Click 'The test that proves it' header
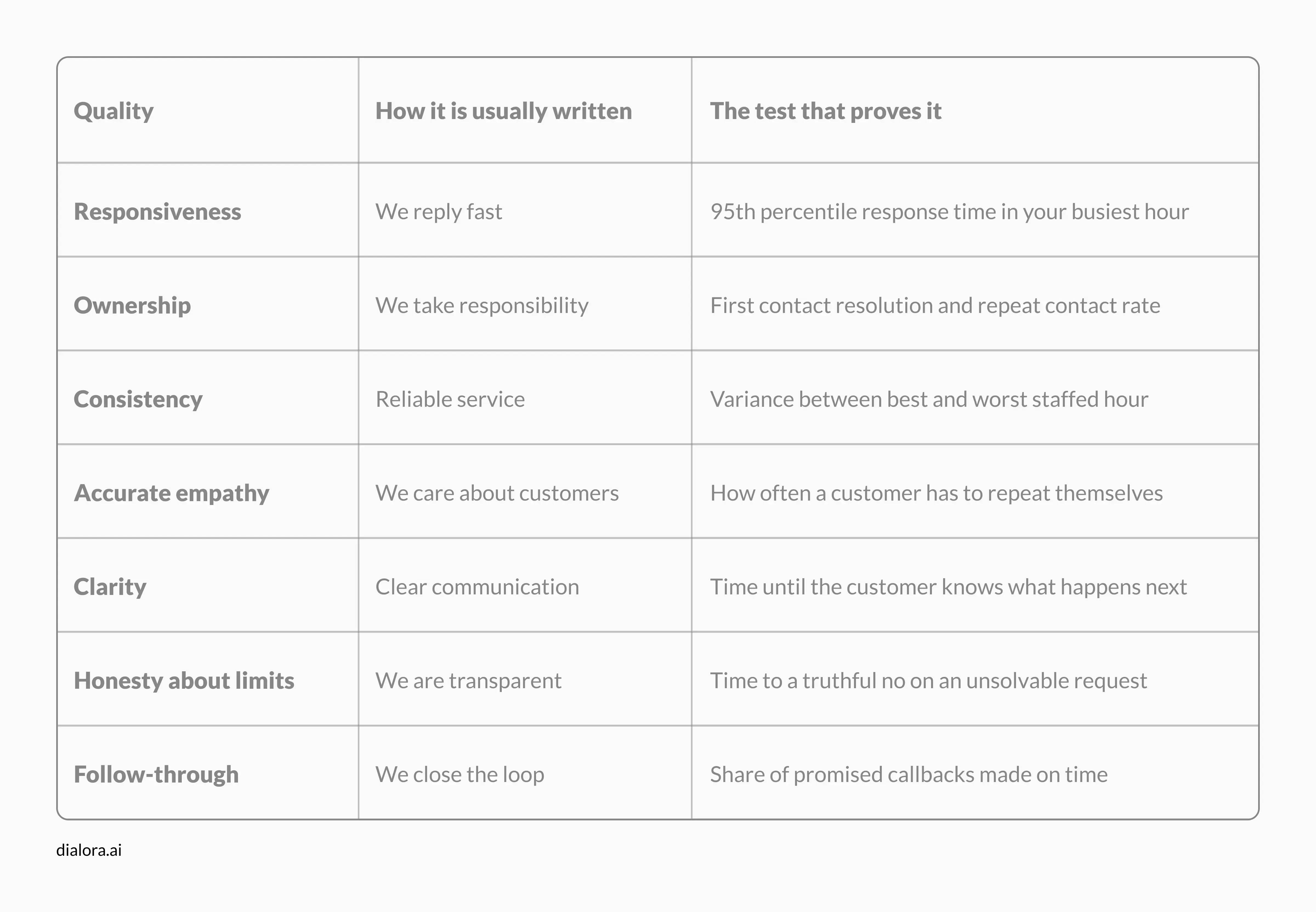This screenshot has width=1316, height=912. click(825, 111)
